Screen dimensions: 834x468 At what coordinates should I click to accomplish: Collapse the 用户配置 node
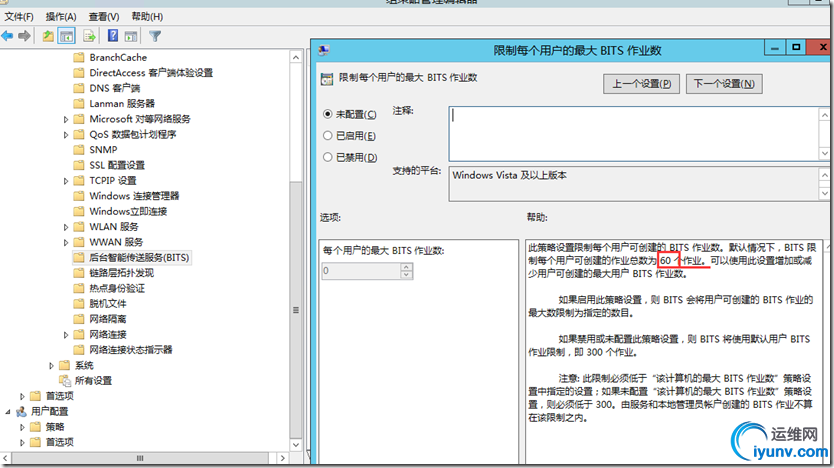[x=7, y=412]
